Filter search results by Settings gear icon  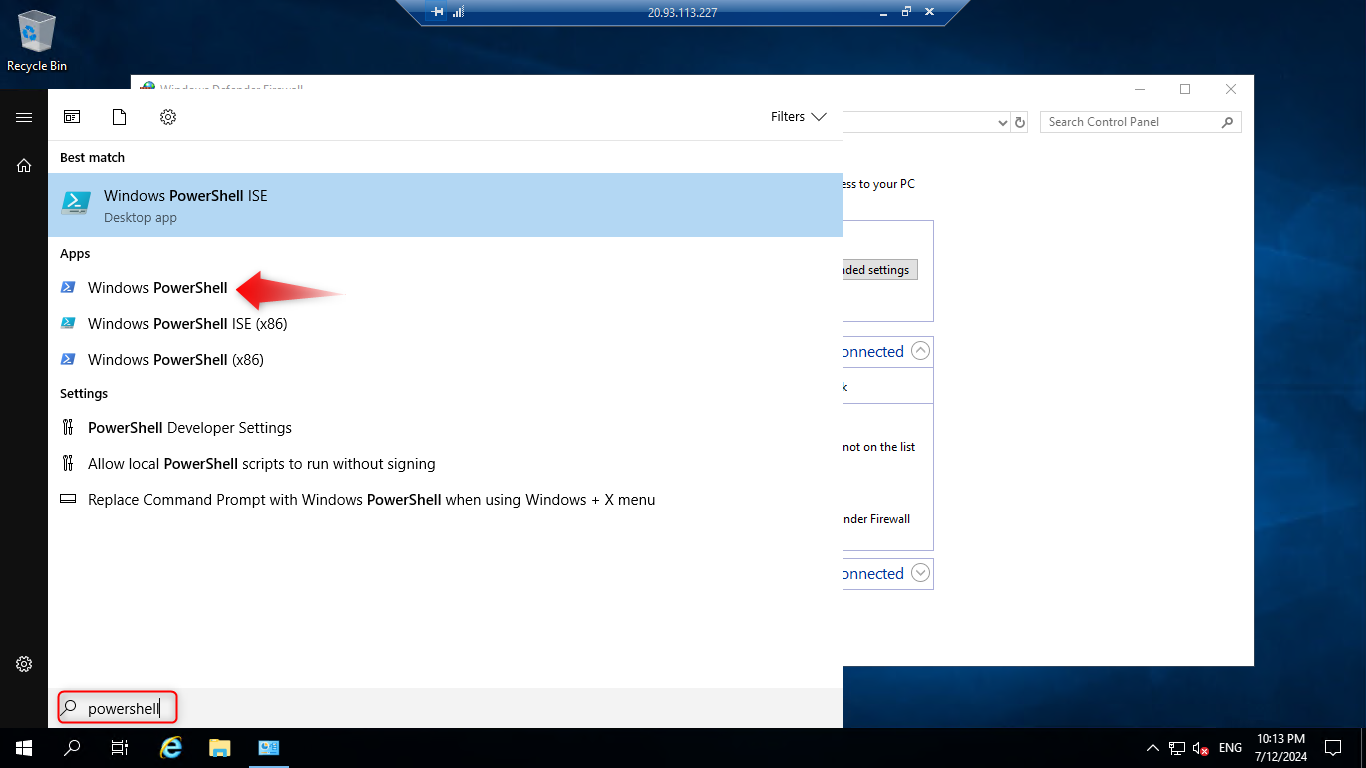(168, 117)
